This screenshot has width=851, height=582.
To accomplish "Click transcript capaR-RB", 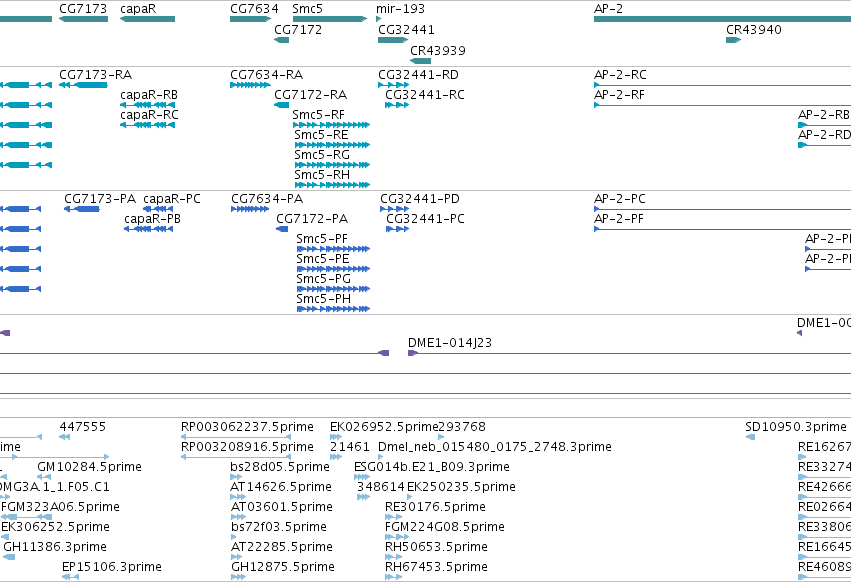I will click(149, 95).
